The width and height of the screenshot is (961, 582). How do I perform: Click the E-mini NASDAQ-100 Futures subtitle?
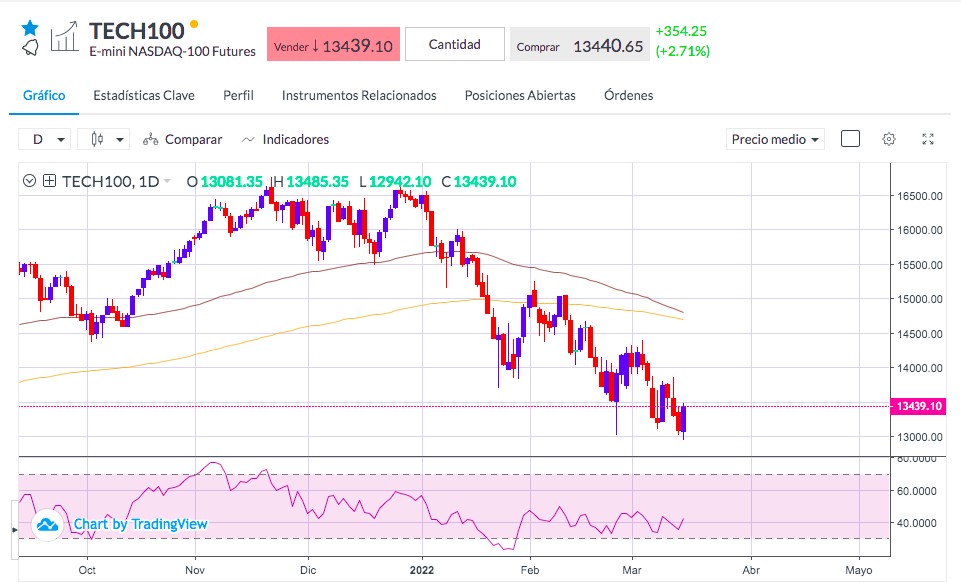[173, 51]
